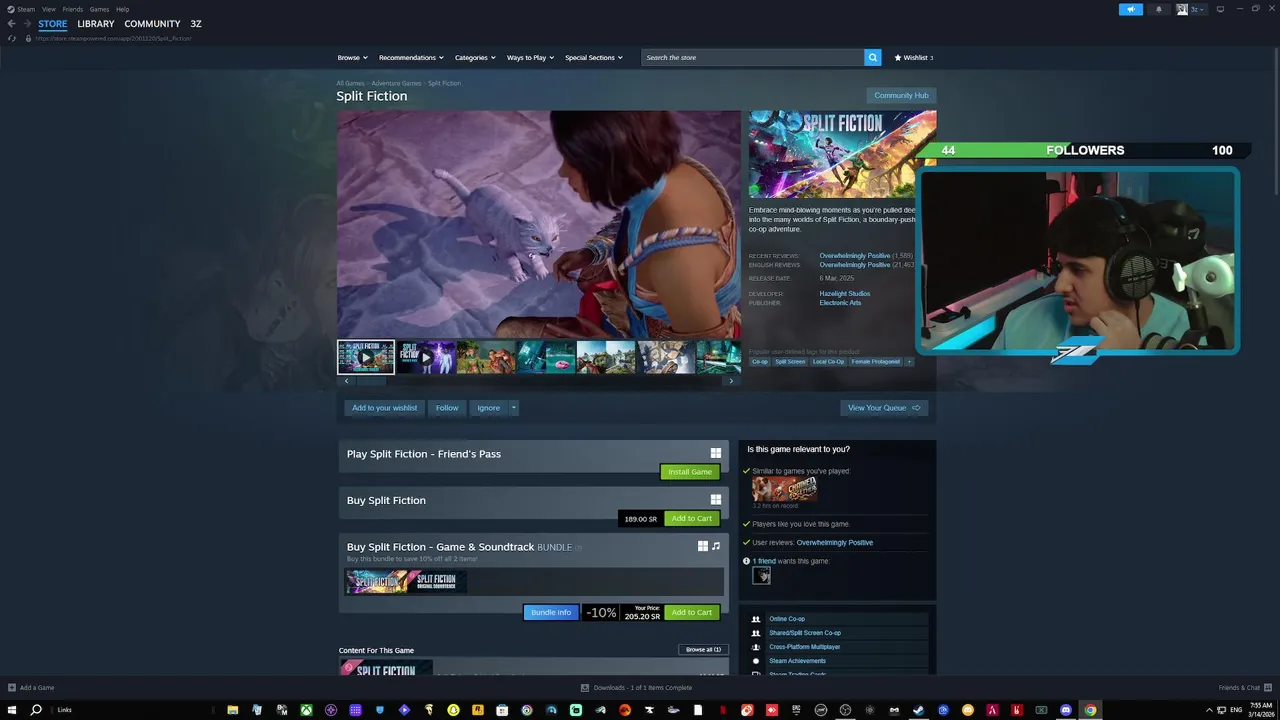1280x720 pixels.
Task: Expand the Categories menu
Action: point(475,57)
